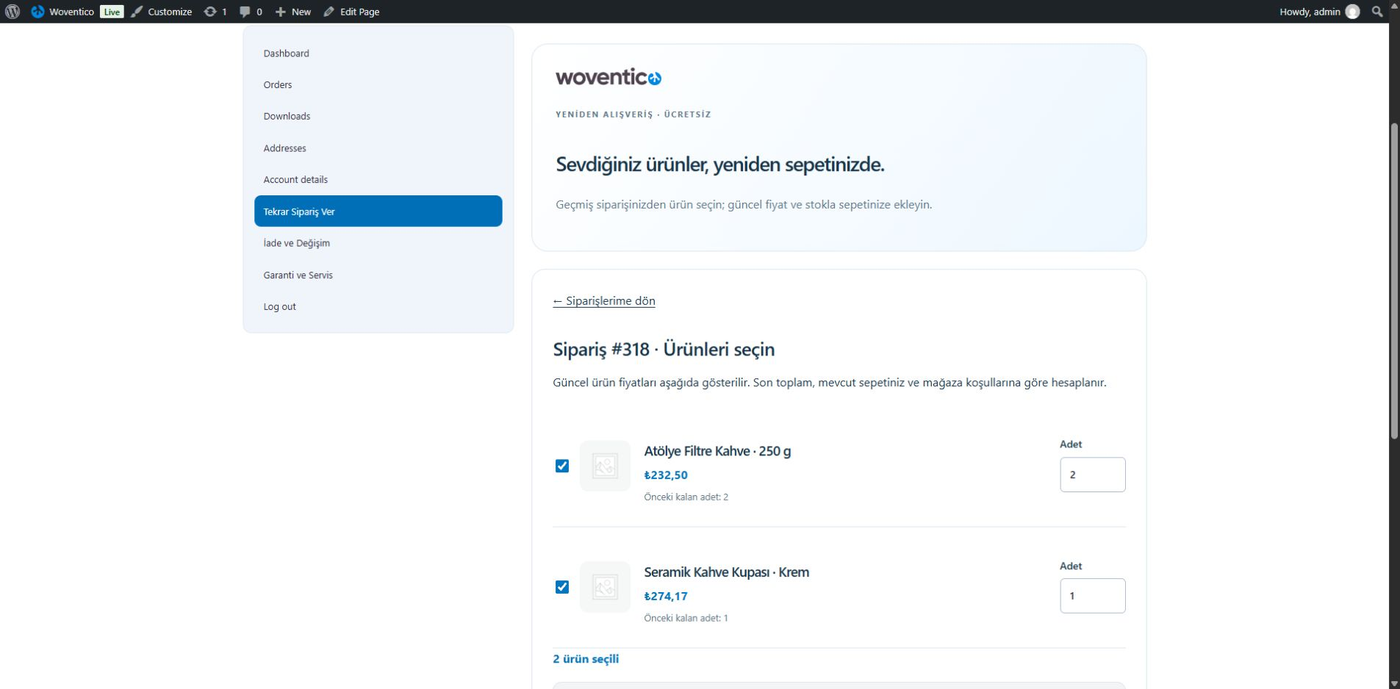Open the Woventico site icon in the admin bar
The width and height of the screenshot is (1400, 689).
(38, 11)
